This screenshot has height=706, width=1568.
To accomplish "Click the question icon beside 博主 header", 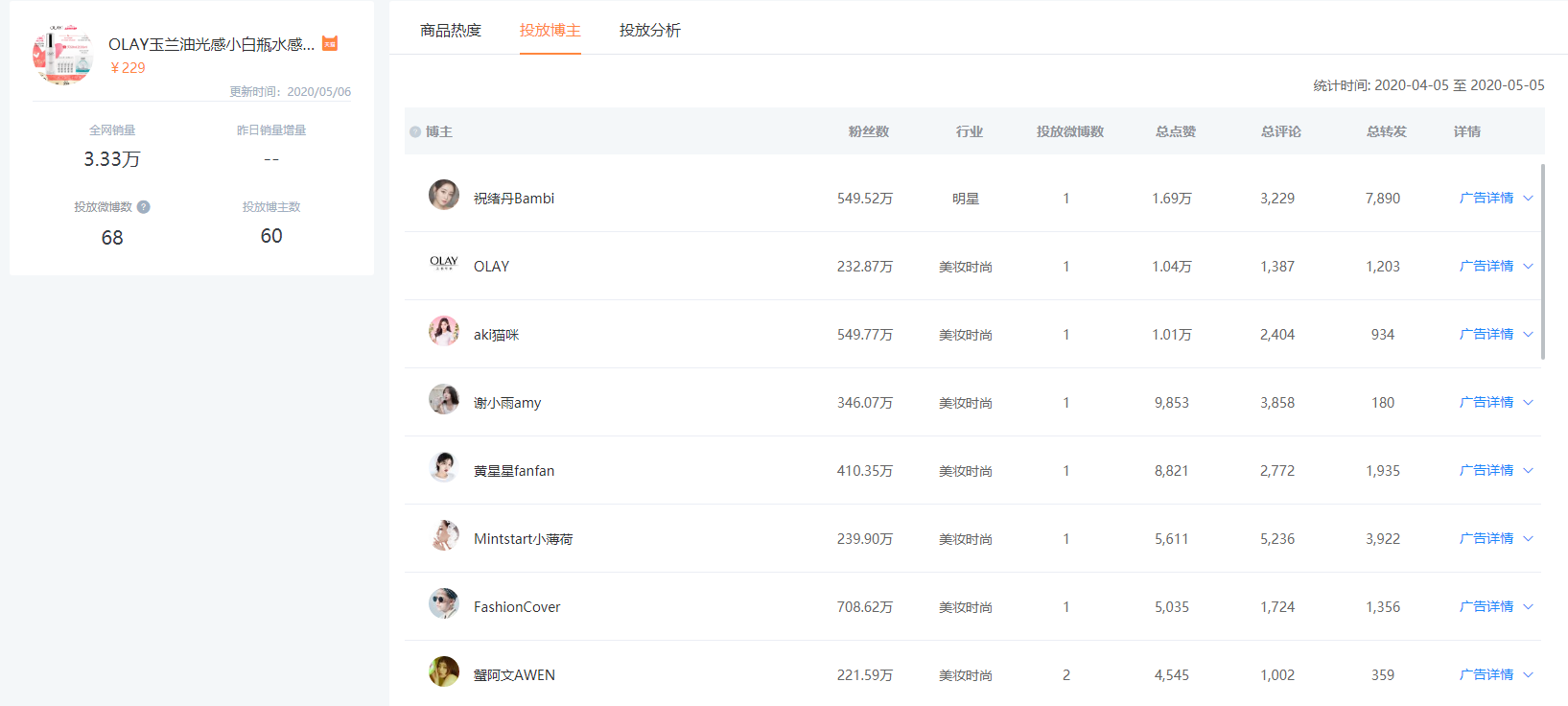I will (415, 132).
